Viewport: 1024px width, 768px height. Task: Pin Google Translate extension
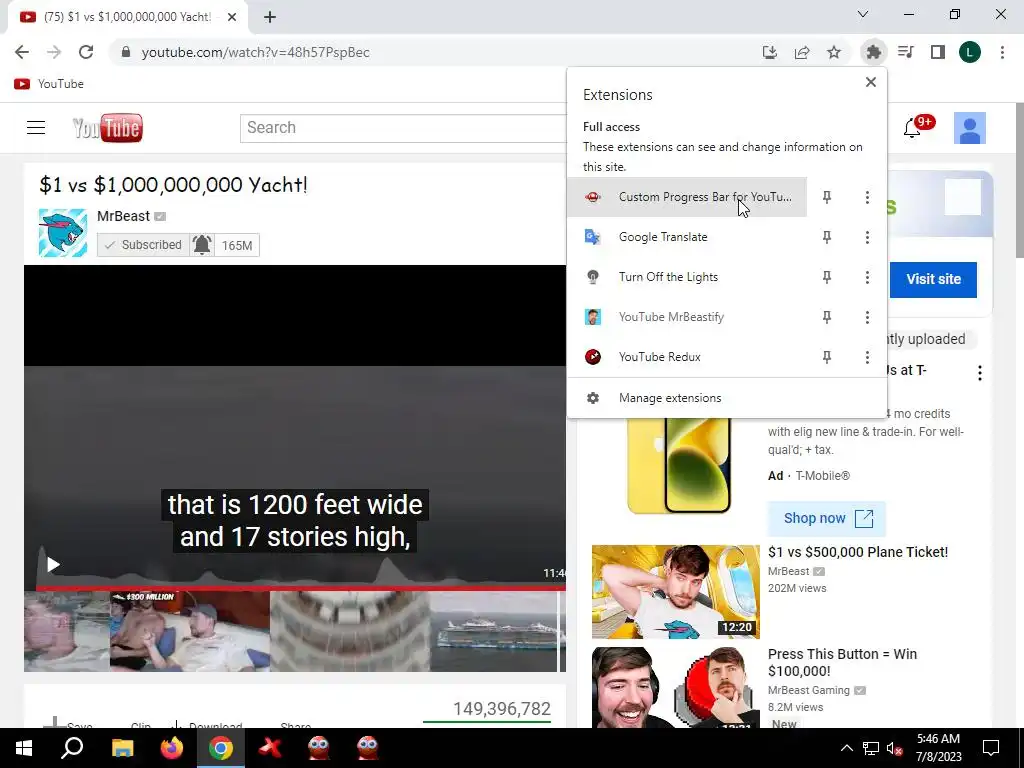[827, 237]
